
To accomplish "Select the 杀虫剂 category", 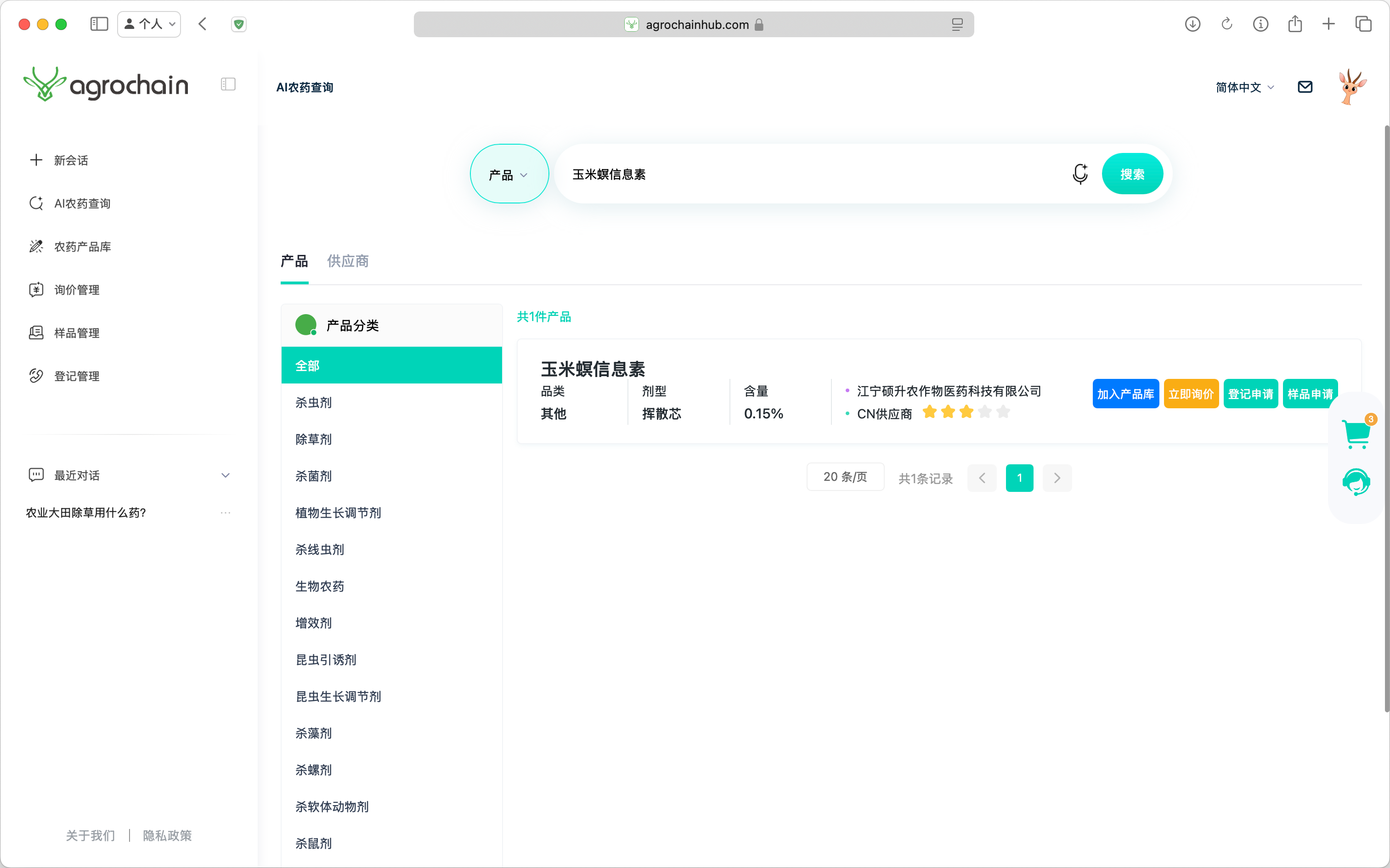I will [x=313, y=402].
